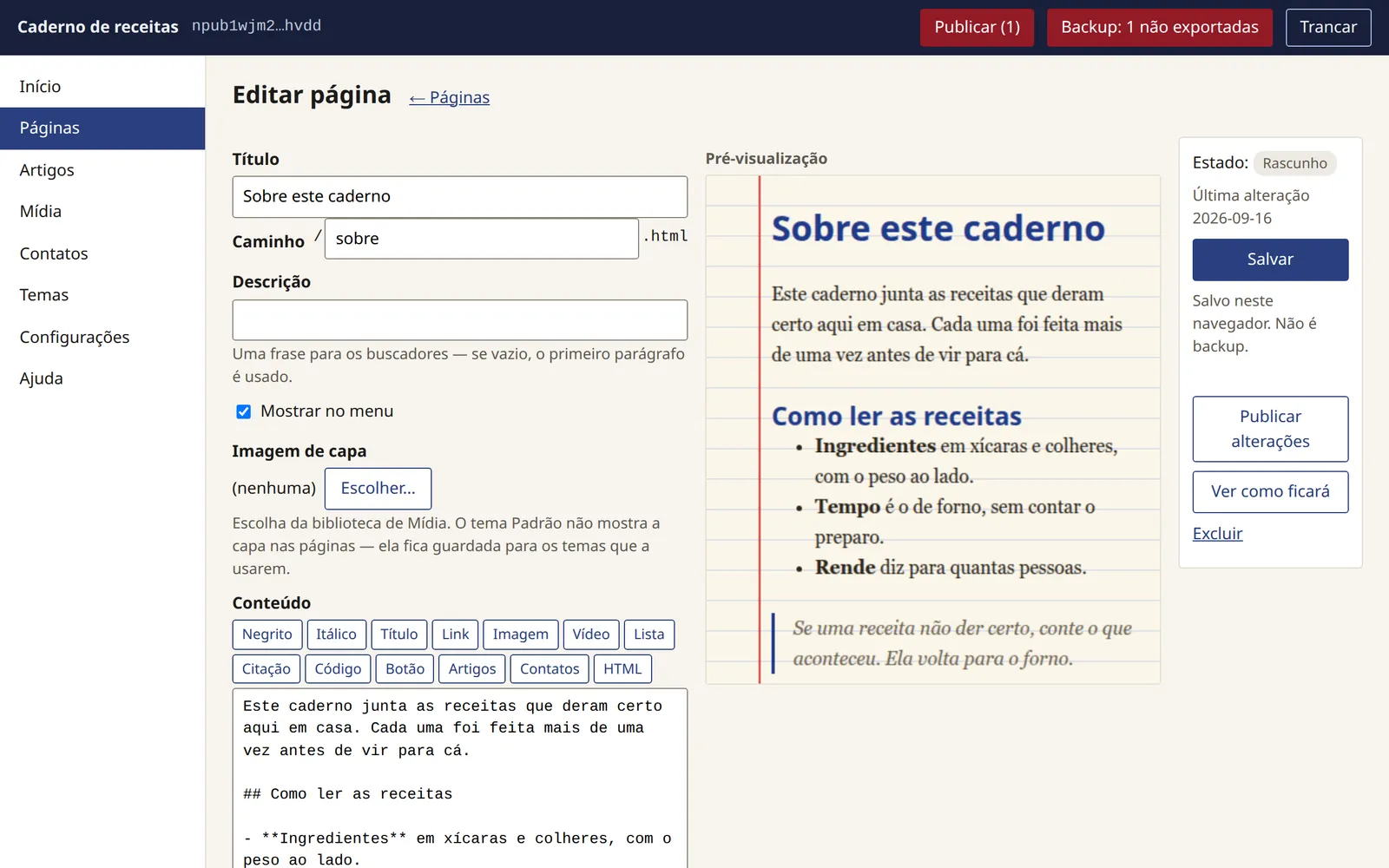Follow the ← Páginas back link
Screen dimensions: 1389x868
(450, 97)
